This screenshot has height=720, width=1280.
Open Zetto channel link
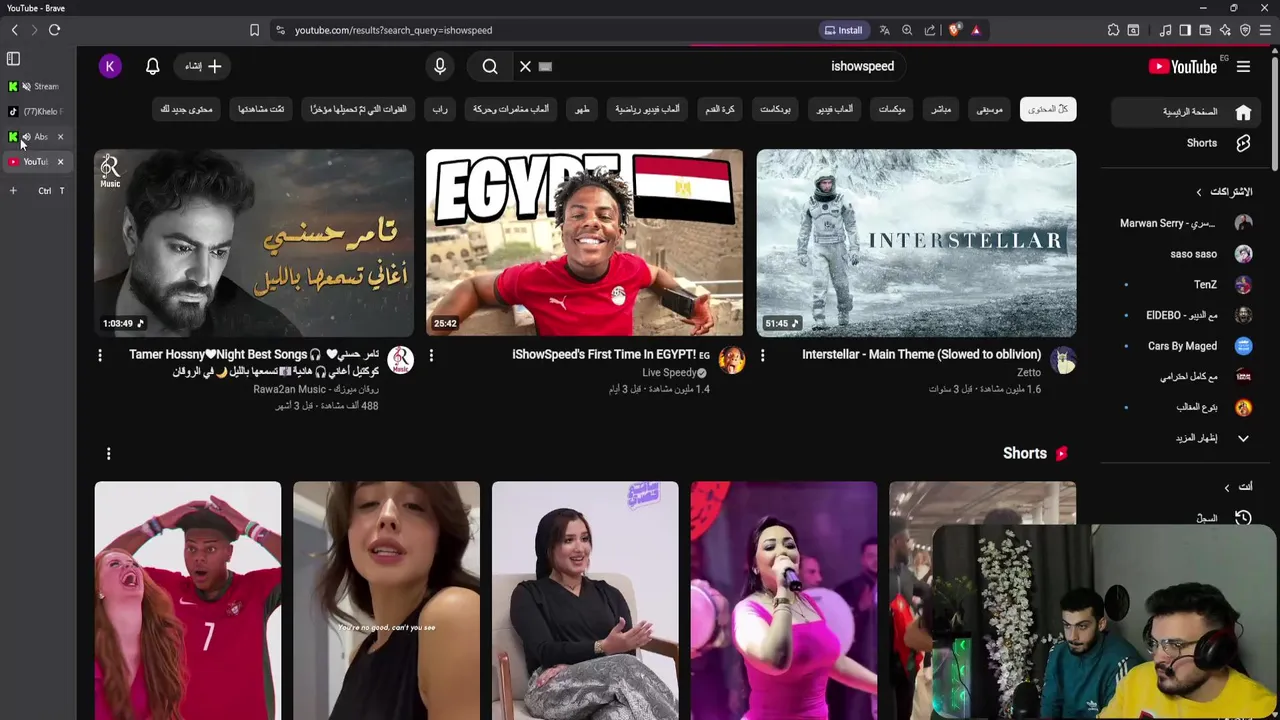click(1029, 372)
